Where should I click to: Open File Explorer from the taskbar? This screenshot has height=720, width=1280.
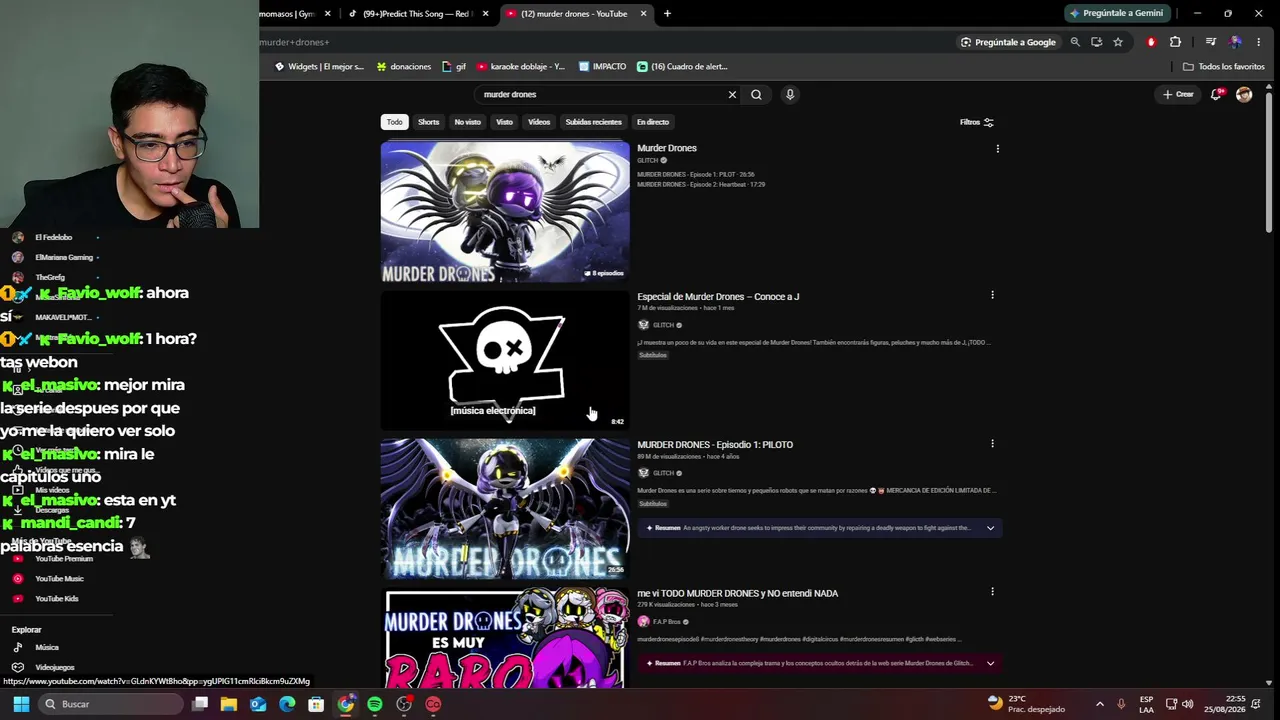229,704
